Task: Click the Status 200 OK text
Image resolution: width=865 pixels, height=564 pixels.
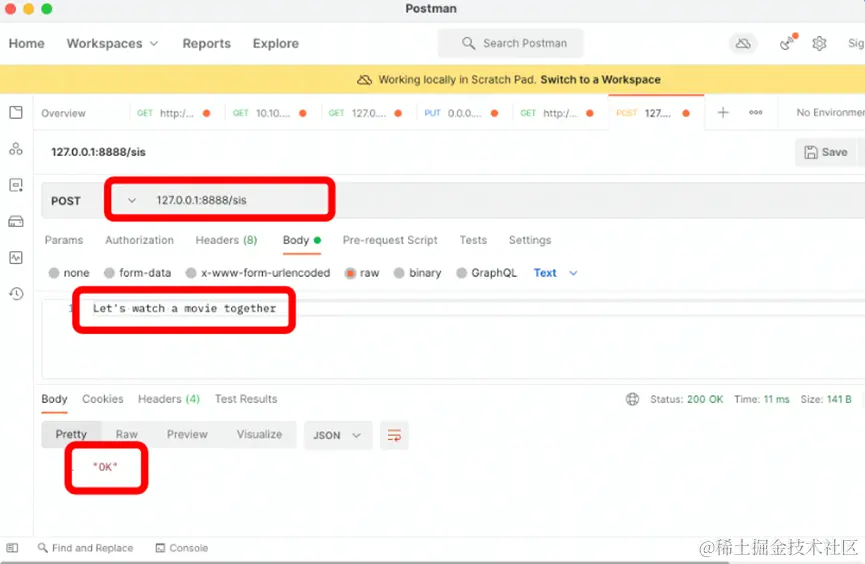Action: click(686, 399)
